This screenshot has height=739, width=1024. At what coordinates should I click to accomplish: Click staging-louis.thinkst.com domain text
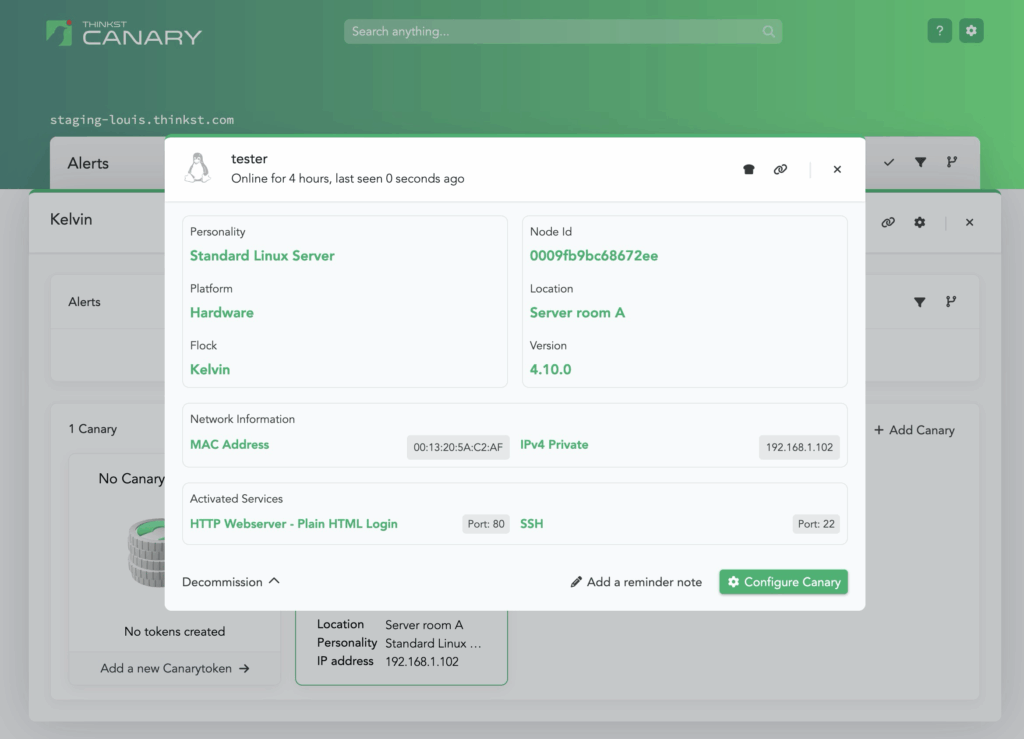pyautogui.click(x=142, y=119)
